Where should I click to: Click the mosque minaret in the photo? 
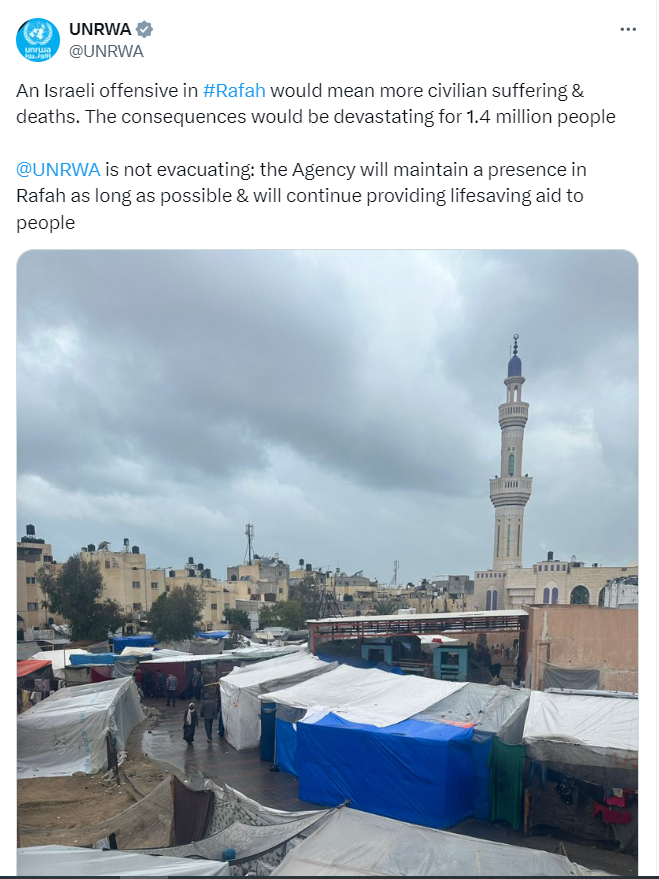coord(511,454)
